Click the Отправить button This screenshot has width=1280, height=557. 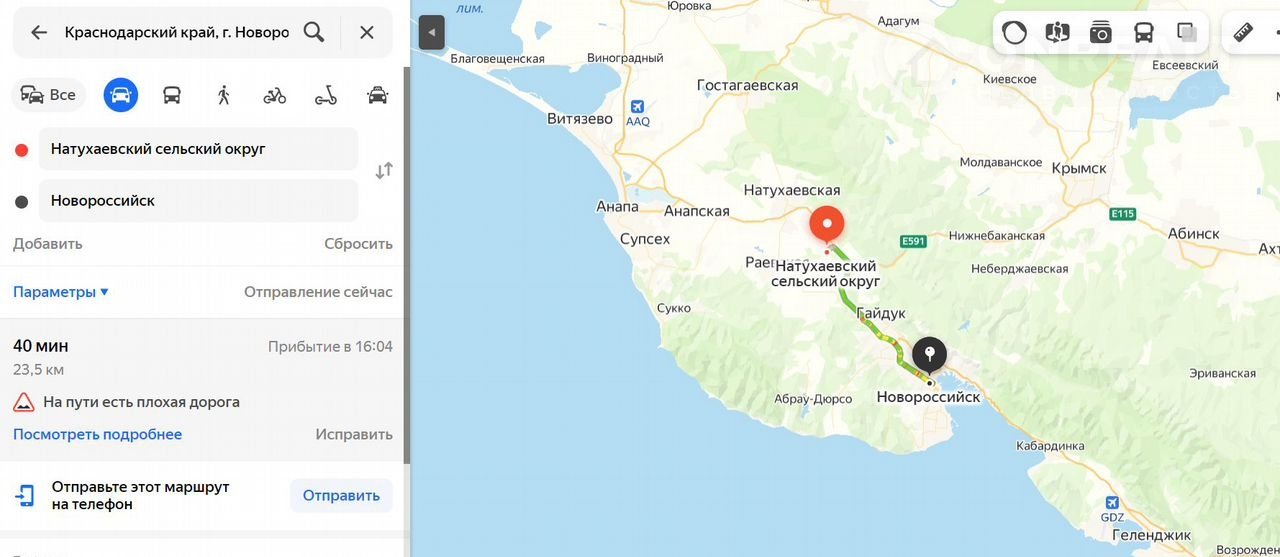(341, 495)
